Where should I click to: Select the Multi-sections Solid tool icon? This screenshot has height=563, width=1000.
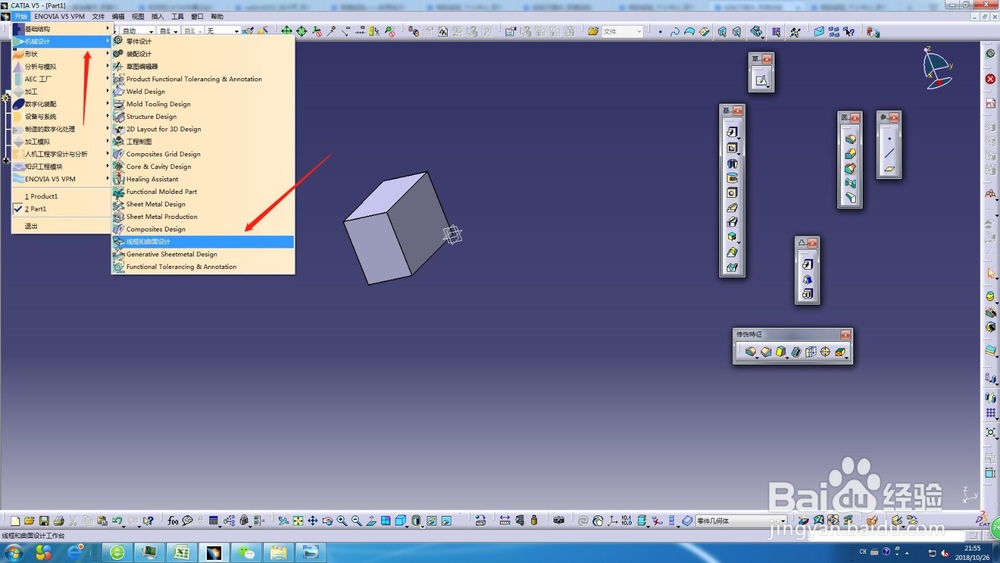pos(732,252)
